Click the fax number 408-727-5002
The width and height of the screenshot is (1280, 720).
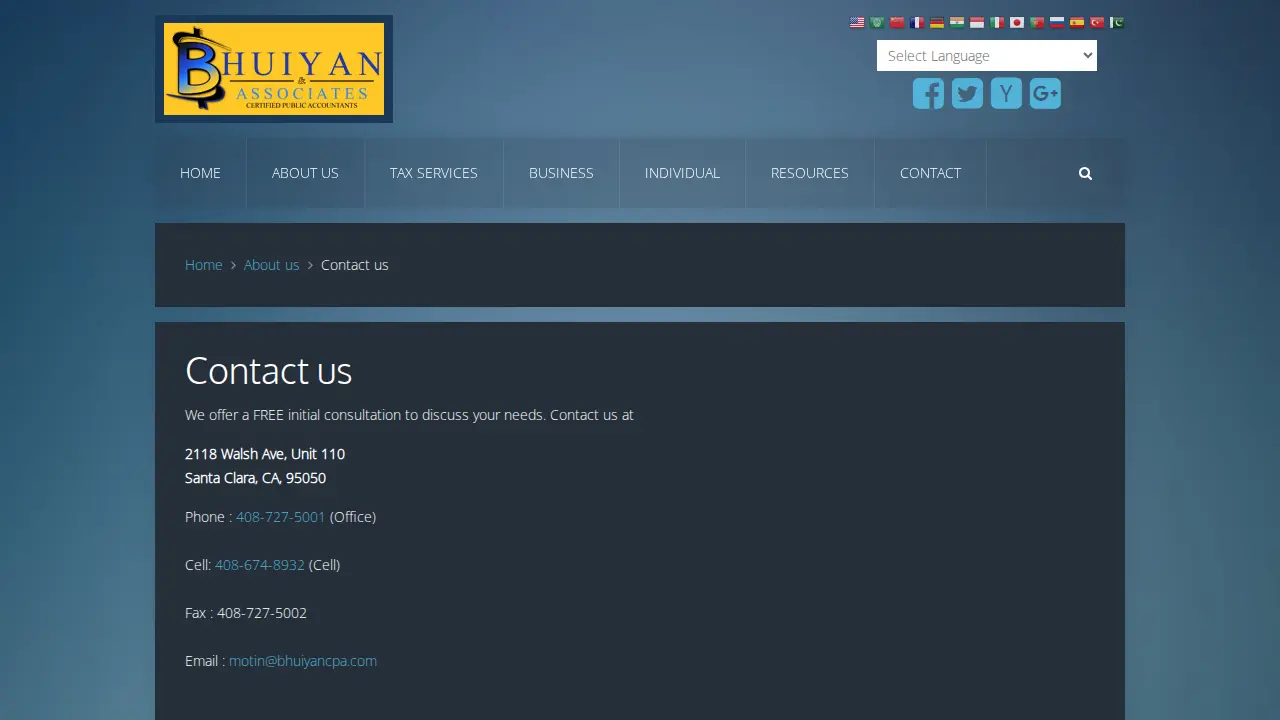[262, 613]
